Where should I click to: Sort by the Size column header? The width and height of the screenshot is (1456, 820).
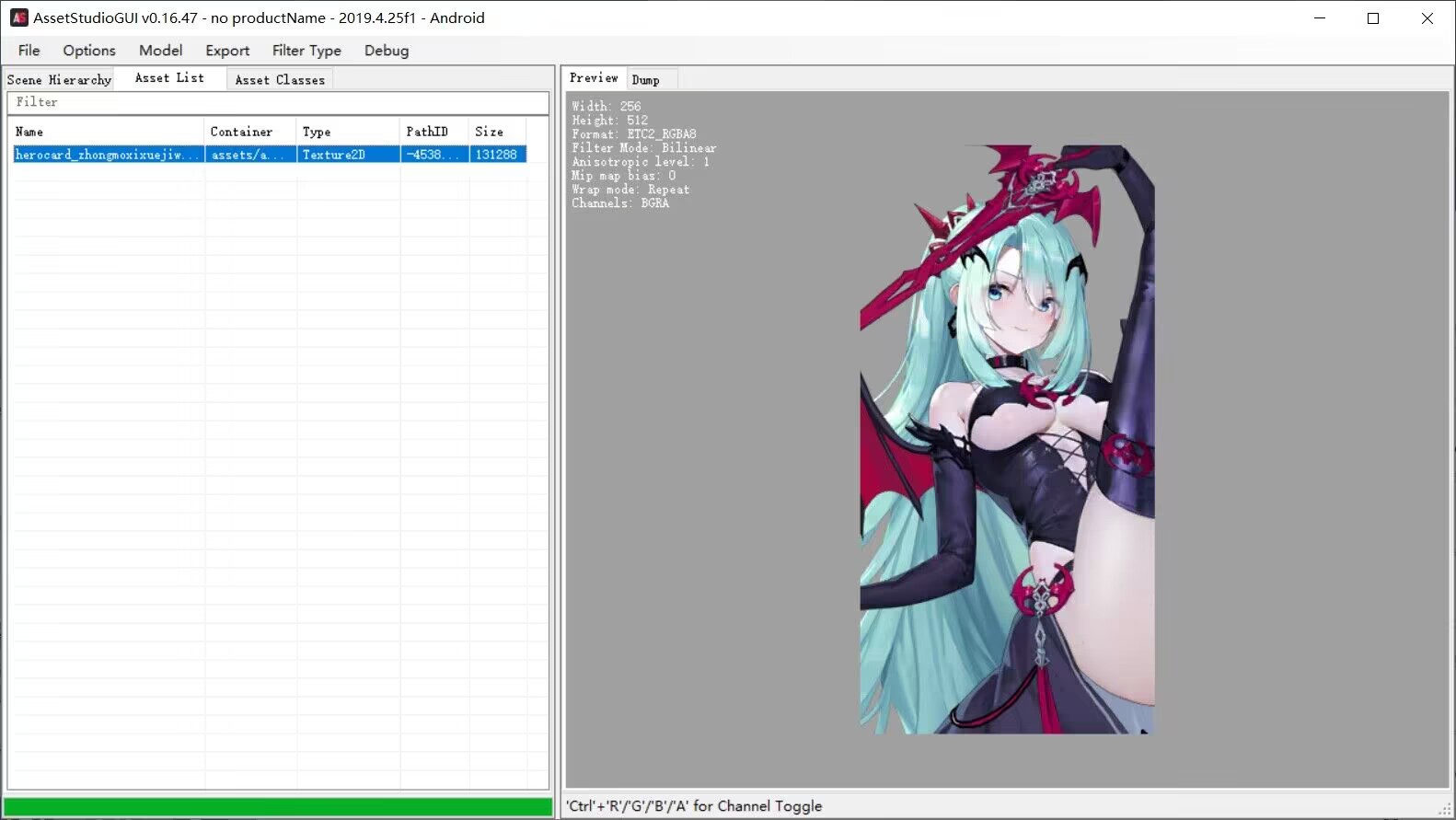point(497,132)
